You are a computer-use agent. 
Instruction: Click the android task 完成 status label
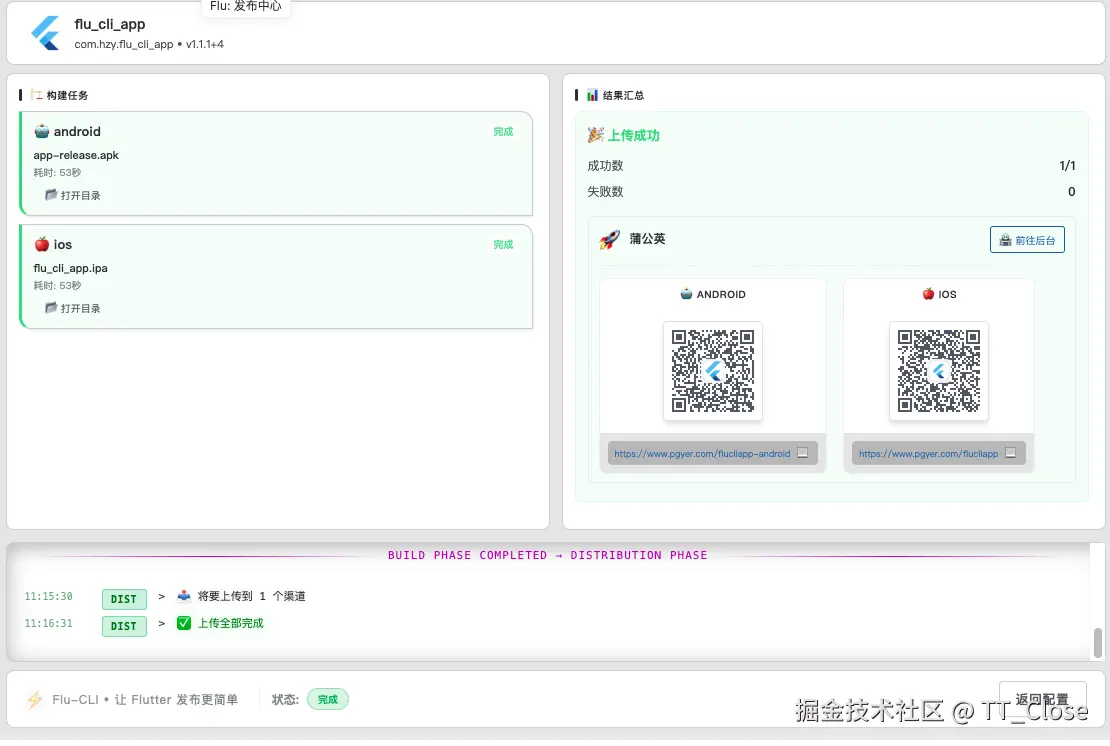coord(503,132)
